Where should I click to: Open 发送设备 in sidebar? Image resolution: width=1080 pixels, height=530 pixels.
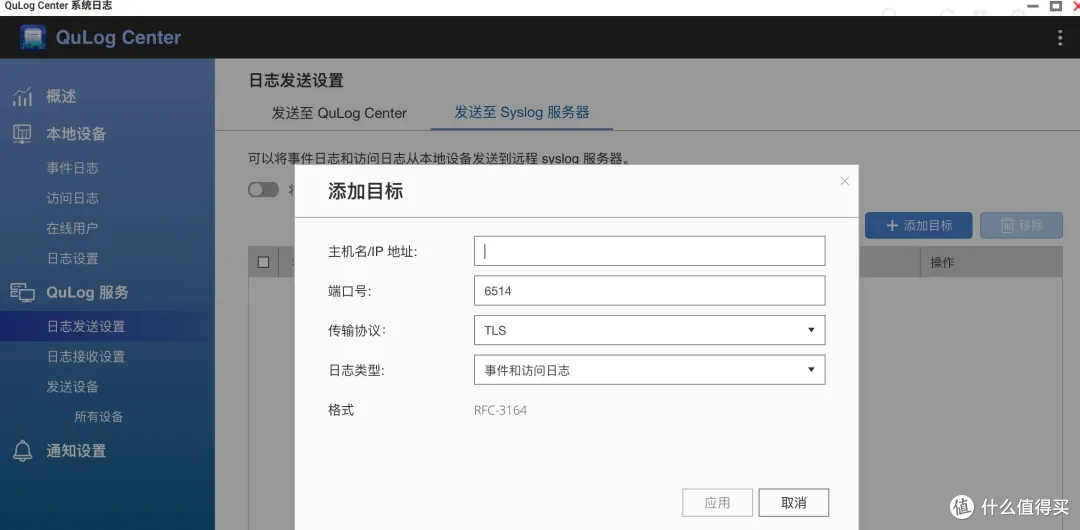click(72, 387)
